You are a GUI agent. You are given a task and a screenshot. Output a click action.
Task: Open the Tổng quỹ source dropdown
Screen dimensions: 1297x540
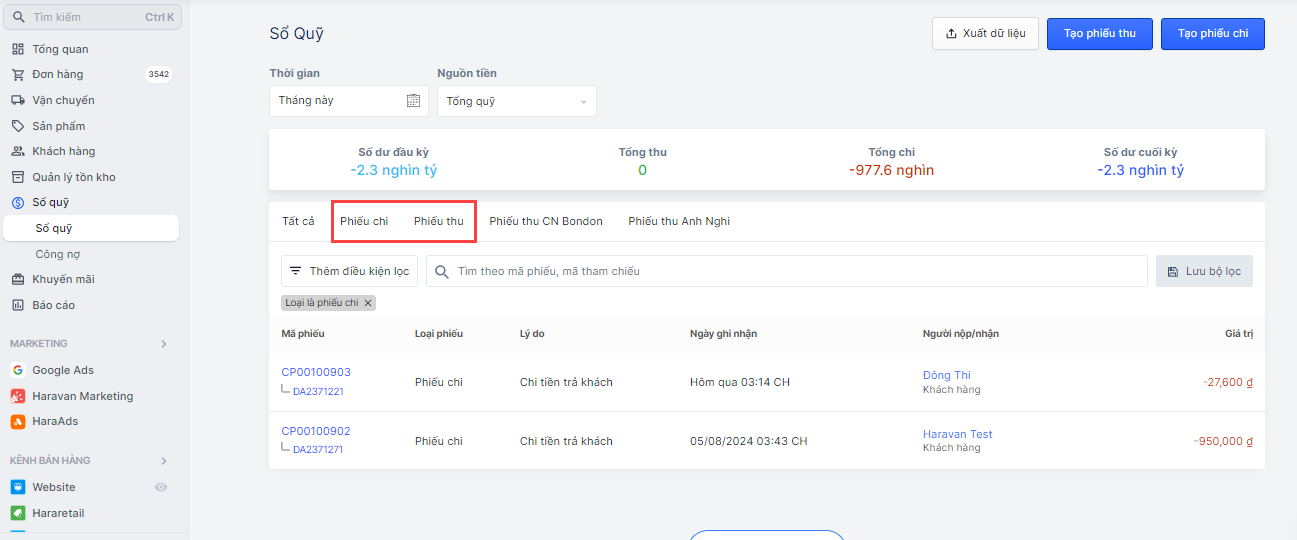coord(516,101)
